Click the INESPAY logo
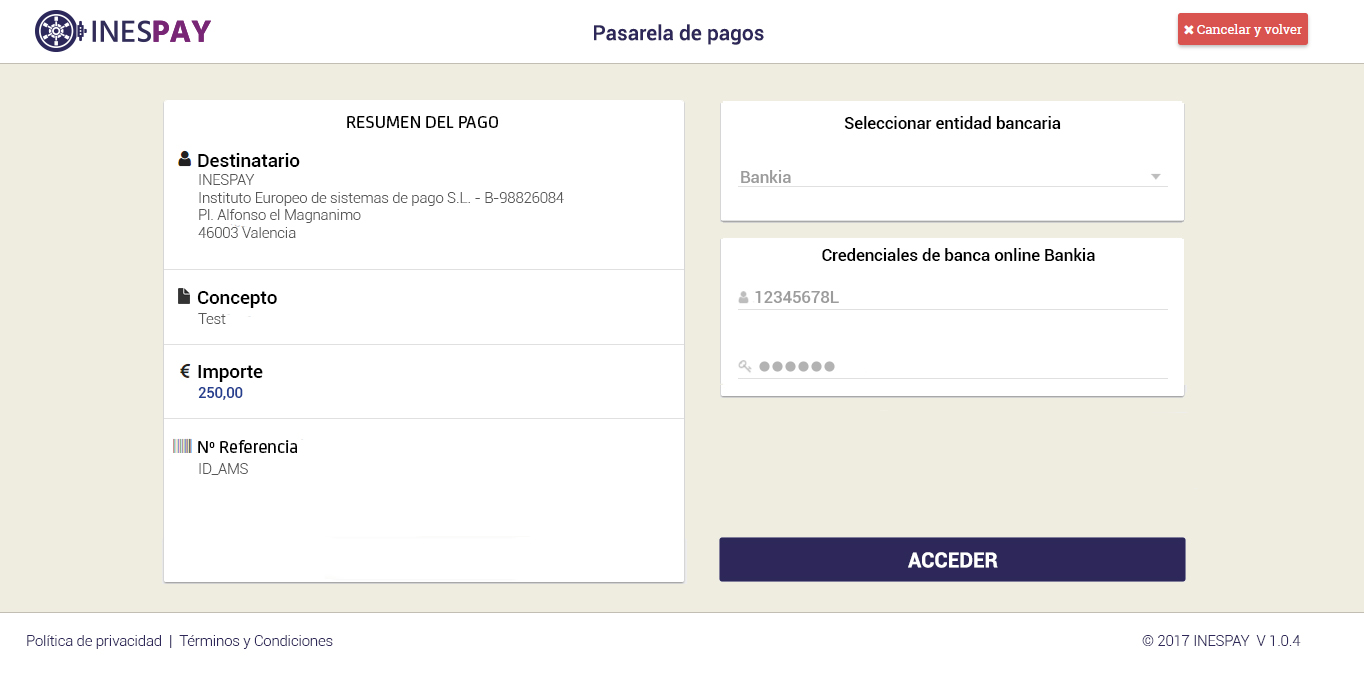Viewport: 1364px width, 676px height. point(122,30)
